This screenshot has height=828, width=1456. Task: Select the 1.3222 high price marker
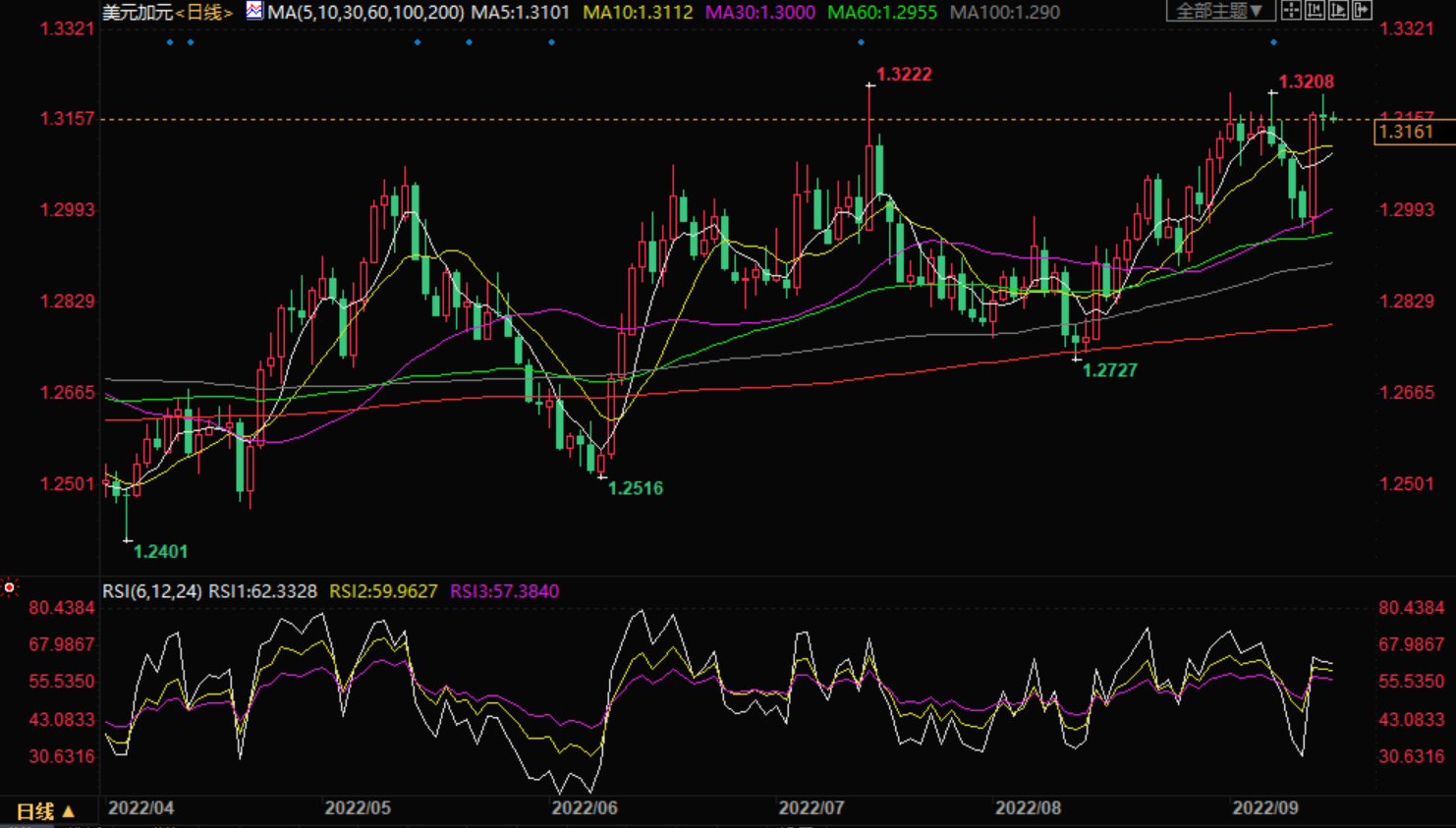(903, 75)
